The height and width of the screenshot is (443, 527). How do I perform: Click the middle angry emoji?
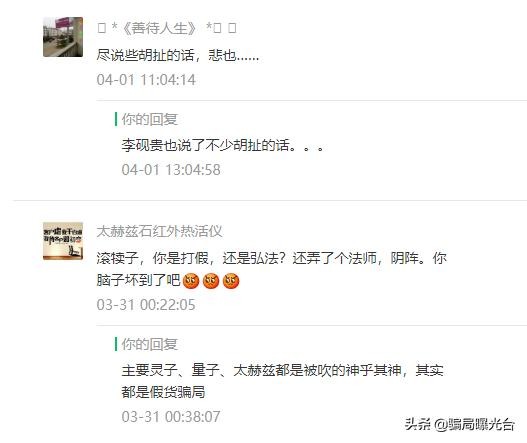click(x=211, y=281)
